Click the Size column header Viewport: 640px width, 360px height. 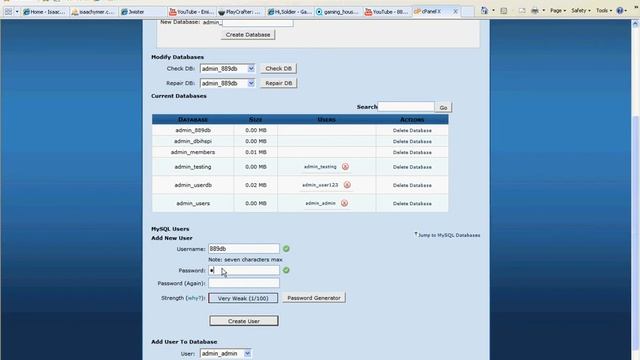click(x=256, y=120)
